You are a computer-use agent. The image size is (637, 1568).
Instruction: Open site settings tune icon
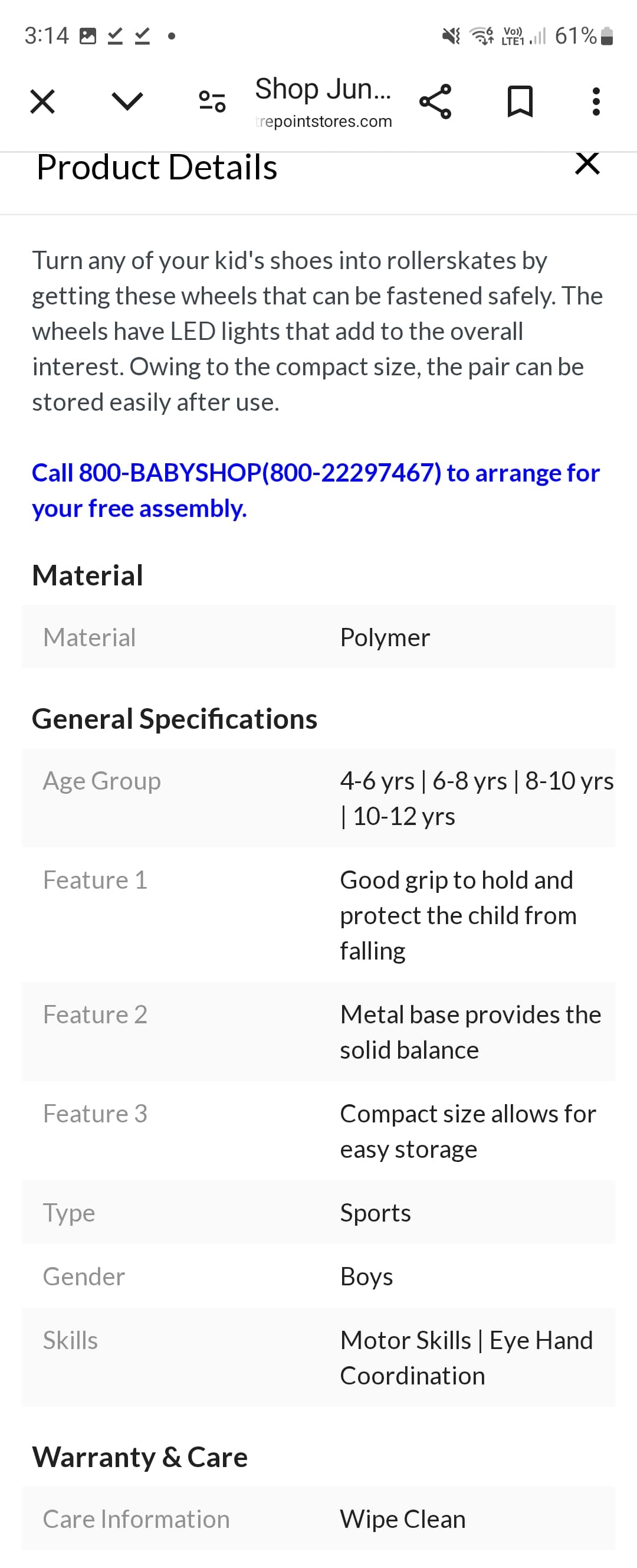click(212, 101)
